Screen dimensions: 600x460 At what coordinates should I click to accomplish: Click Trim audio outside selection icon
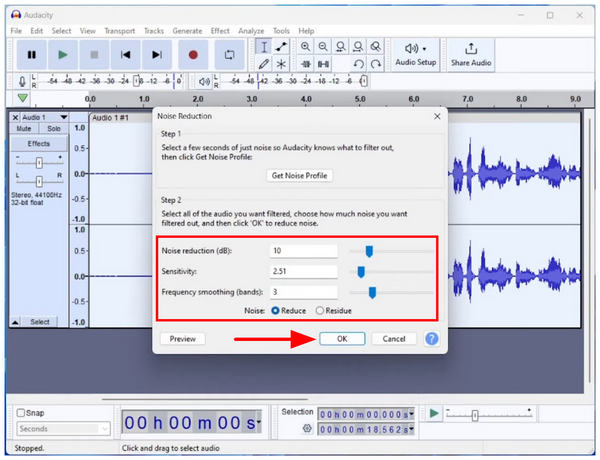[x=305, y=64]
